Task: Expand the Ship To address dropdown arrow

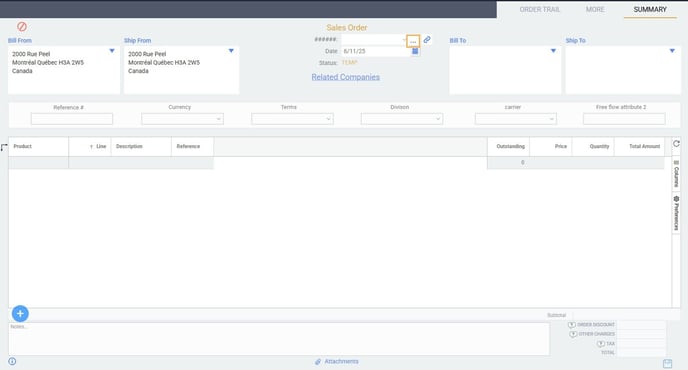Action: [x=672, y=51]
